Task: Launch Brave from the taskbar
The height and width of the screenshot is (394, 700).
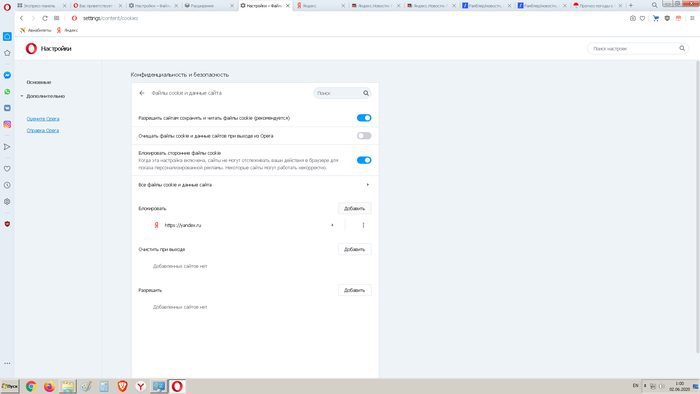Action: tap(122, 386)
